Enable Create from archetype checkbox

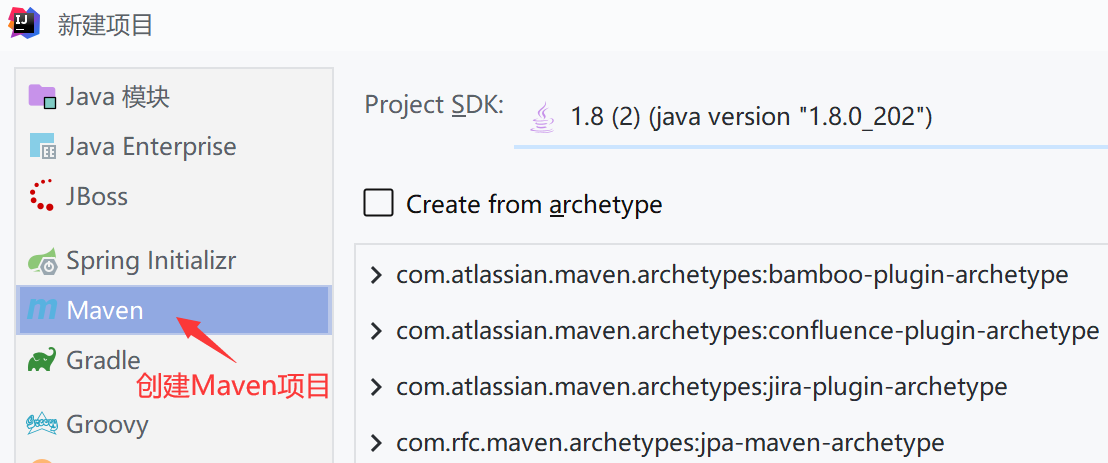(x=378, y=203)
